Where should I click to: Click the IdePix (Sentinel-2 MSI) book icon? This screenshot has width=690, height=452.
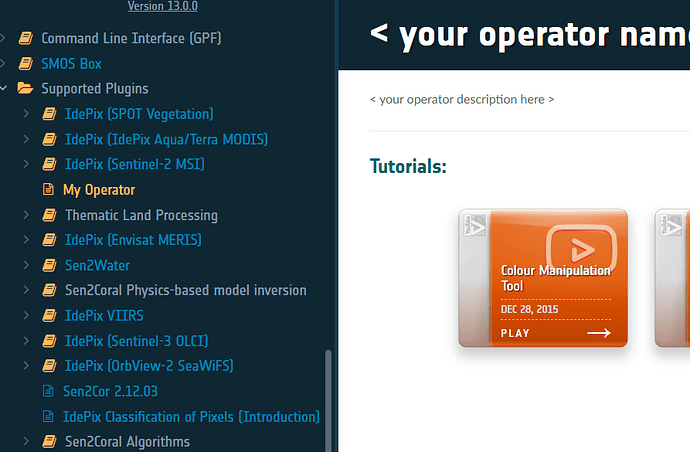coord(49,164)
